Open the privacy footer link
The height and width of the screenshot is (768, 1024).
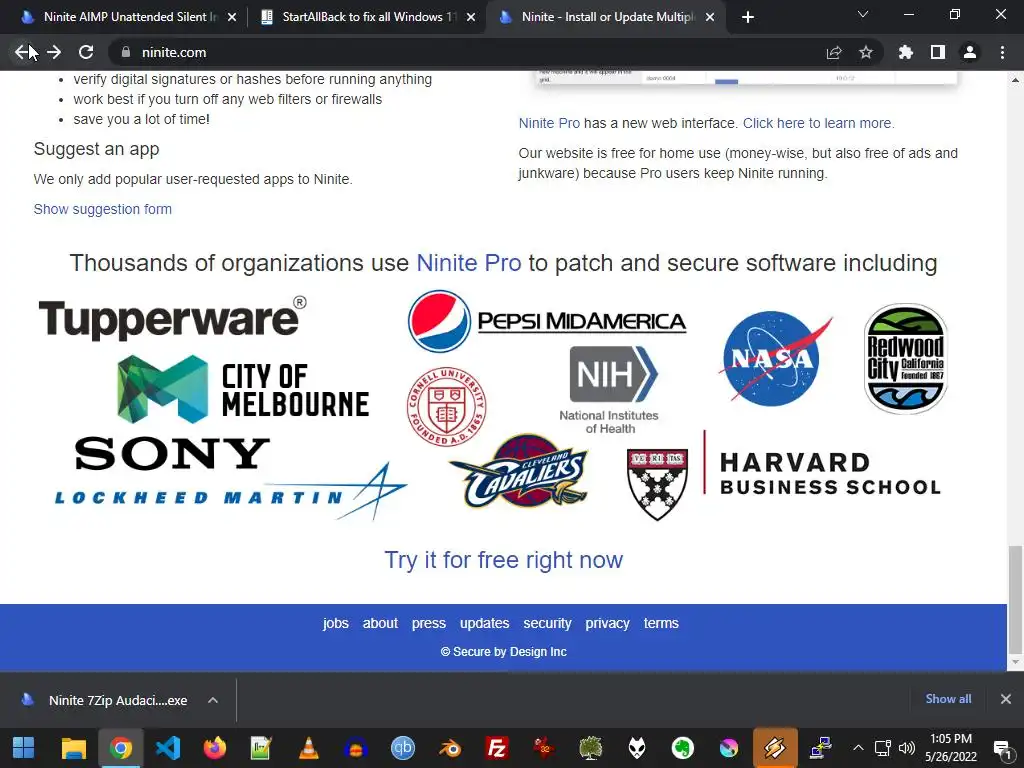607,623
